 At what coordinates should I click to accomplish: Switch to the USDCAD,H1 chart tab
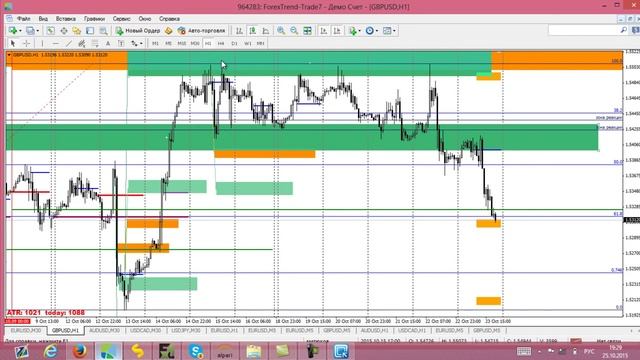[411, 330]
